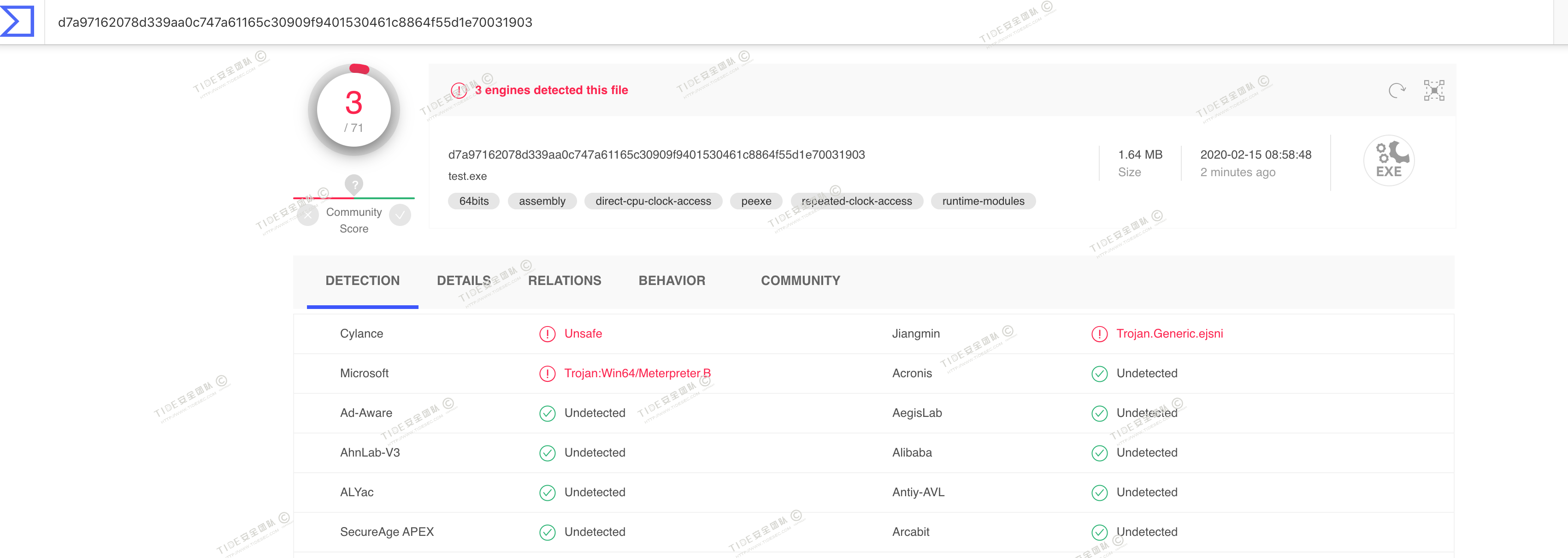Vote malicious with community X button
Viewport: 1568px width, 558px height.
coord(309,215)
